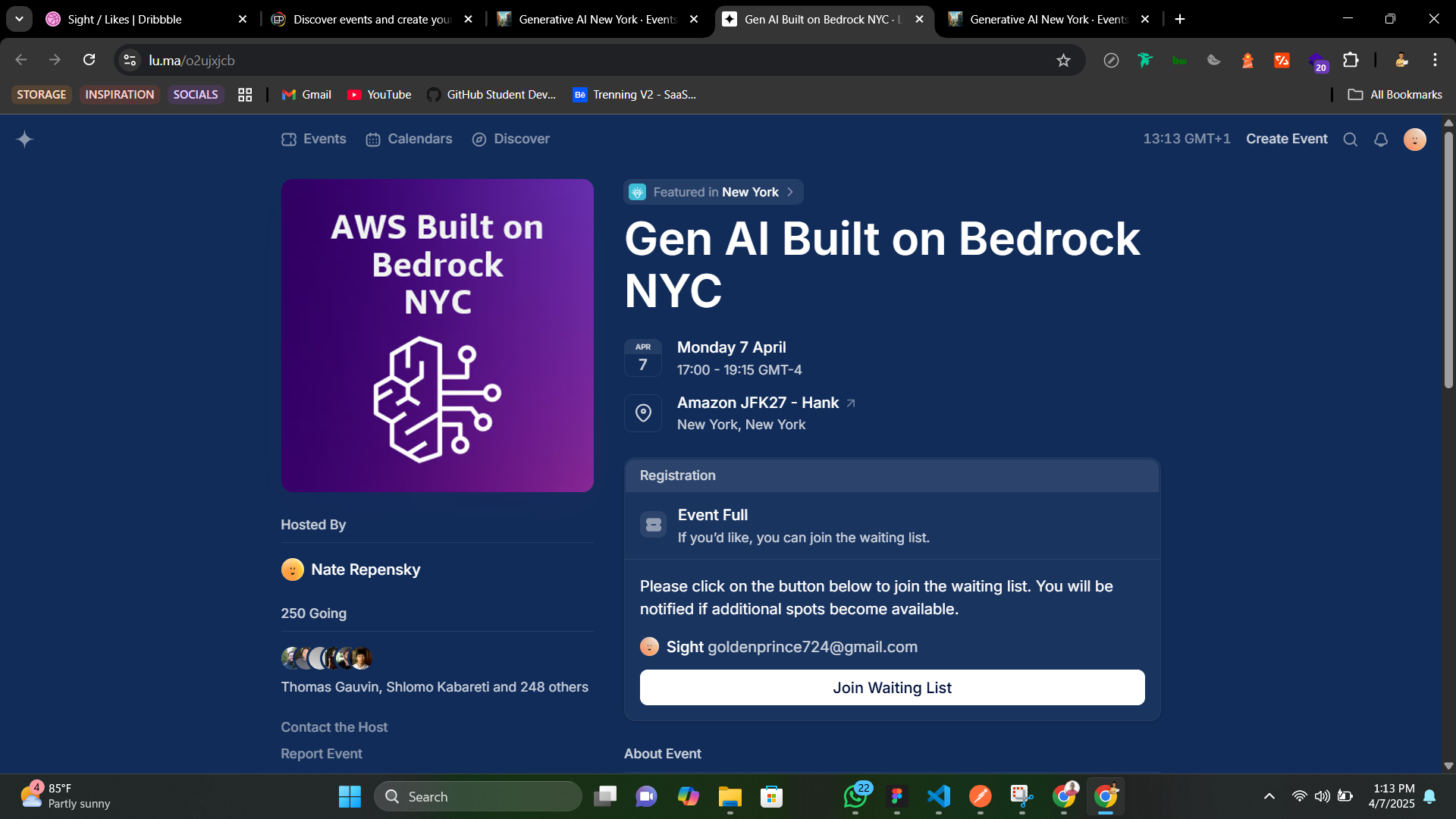Open host Nate Repensky's profile

click(x=350, y=570)
